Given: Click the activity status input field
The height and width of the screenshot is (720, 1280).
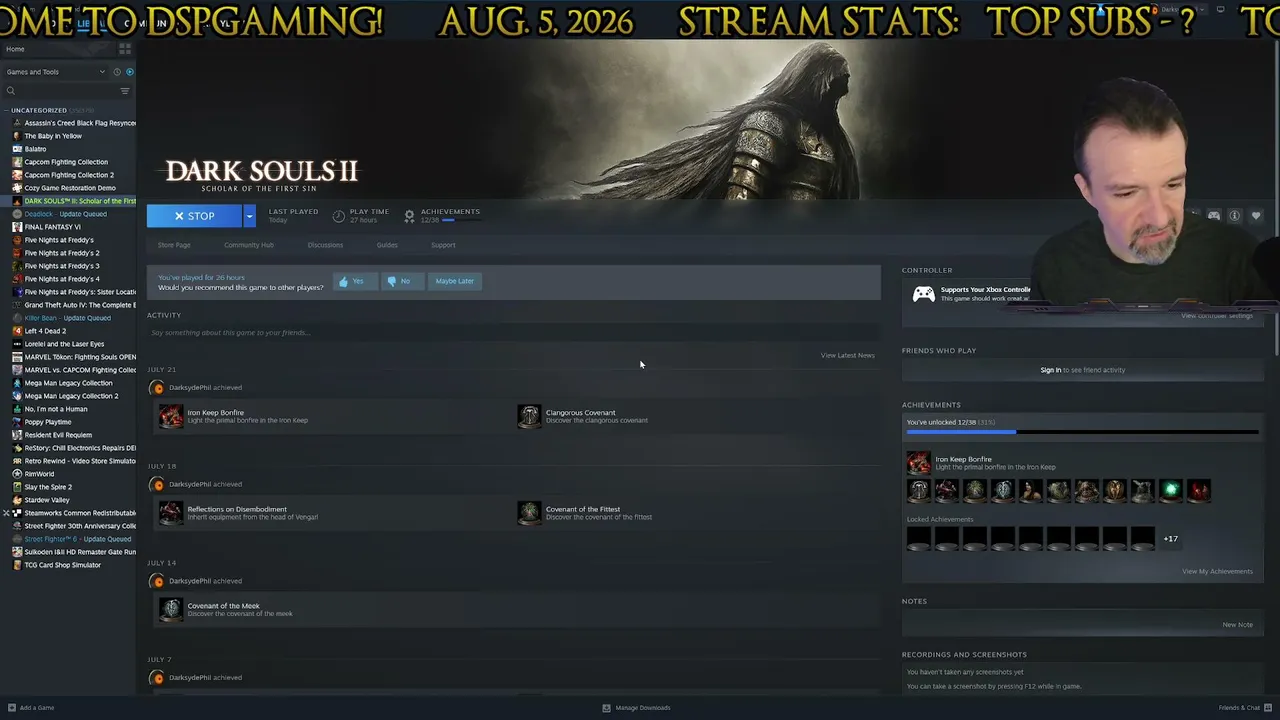Looking at the screenshot, I should [513, 332].
